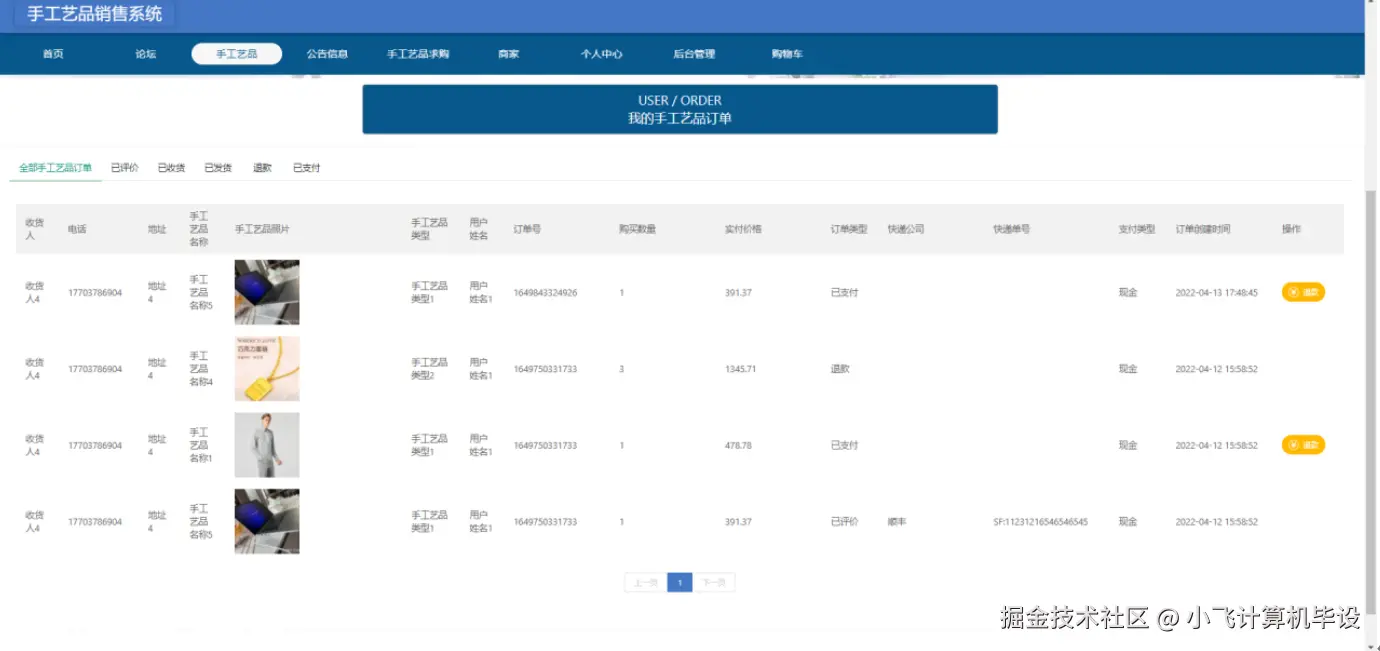The image size is (1380, 651).
Task: Show orders under the 已收货 tab
Action: tap(171, 168)
